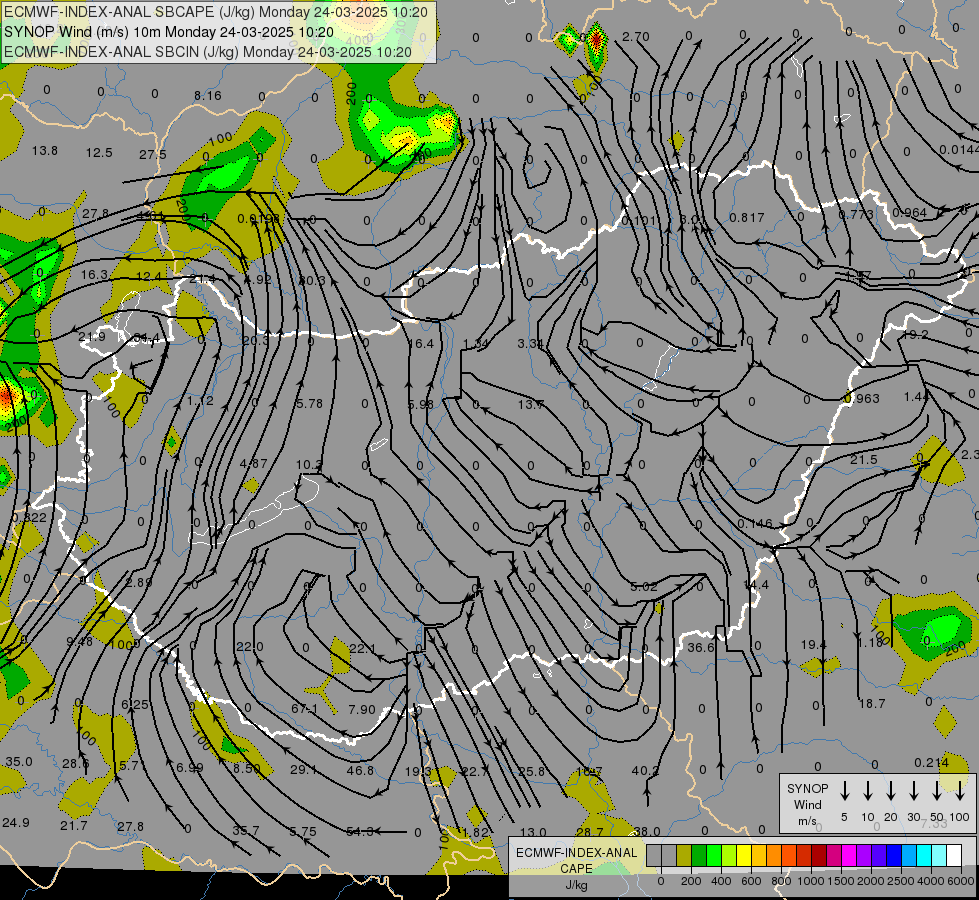The image size is (979, 900).
Task: Click the wind arrow above 100 m/s
Action: pyautogui.click(x=960, y=790)
